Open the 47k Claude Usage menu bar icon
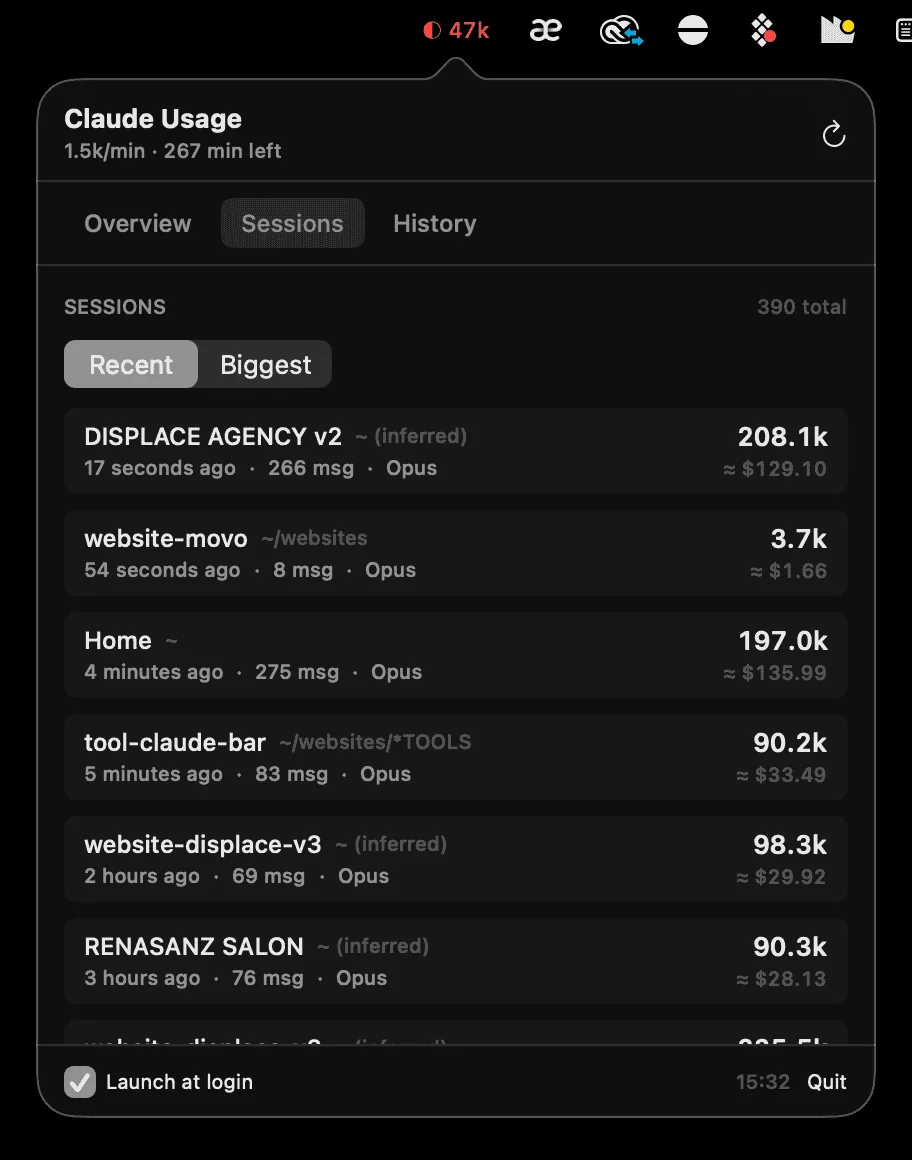The height and width of the screenshot is (1160, 912). pyautogui.click(x=456, y=30)
